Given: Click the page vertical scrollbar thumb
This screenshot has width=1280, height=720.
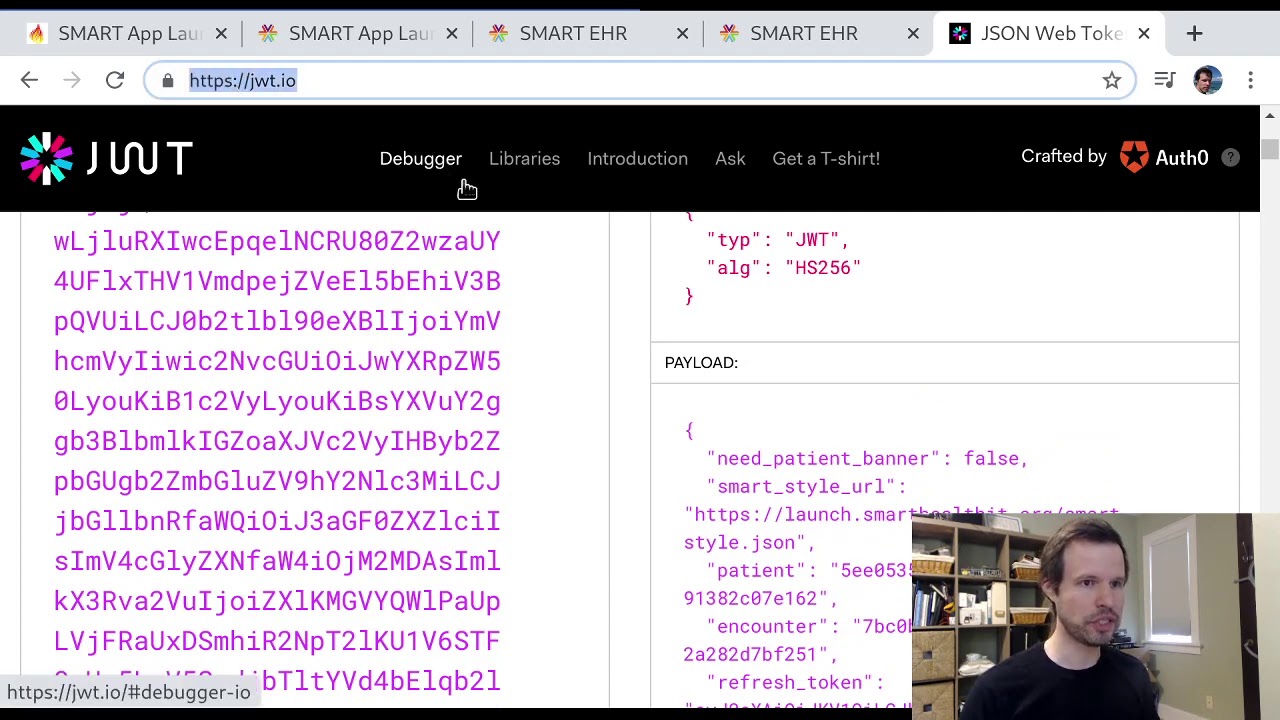Looking at the screenshot, I should click(1269, 149).
